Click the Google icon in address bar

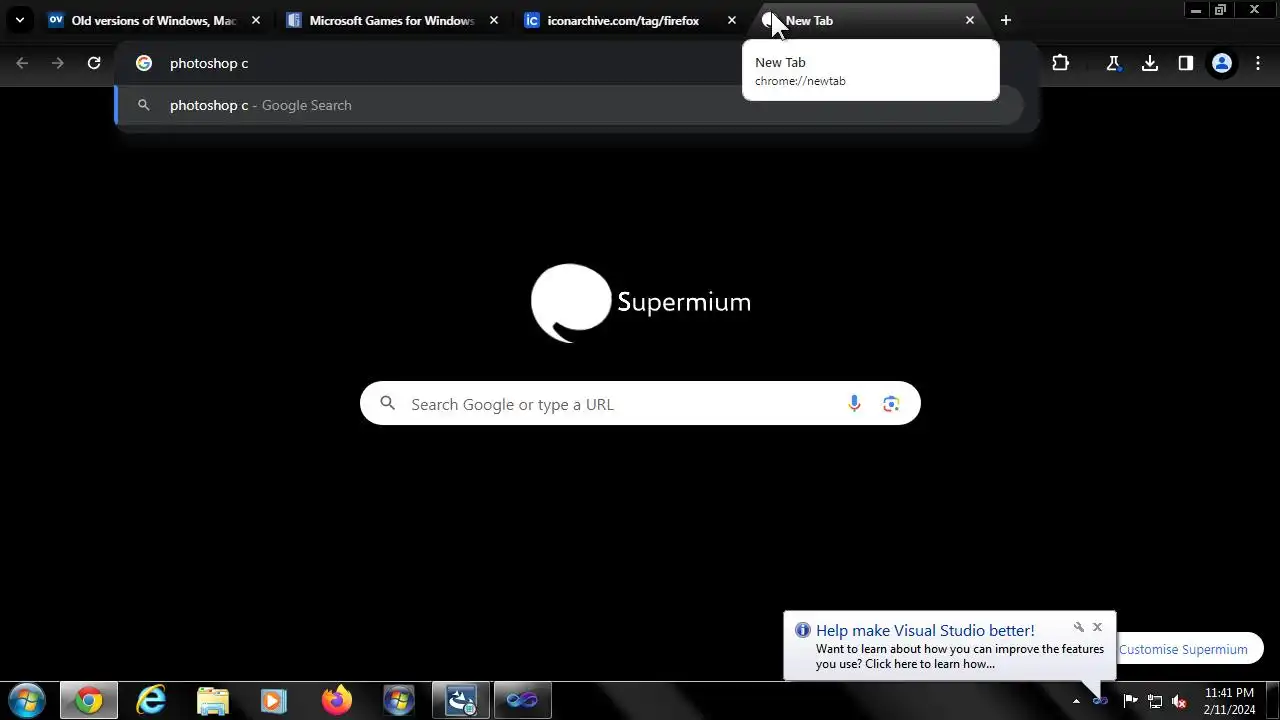point(144,63)
